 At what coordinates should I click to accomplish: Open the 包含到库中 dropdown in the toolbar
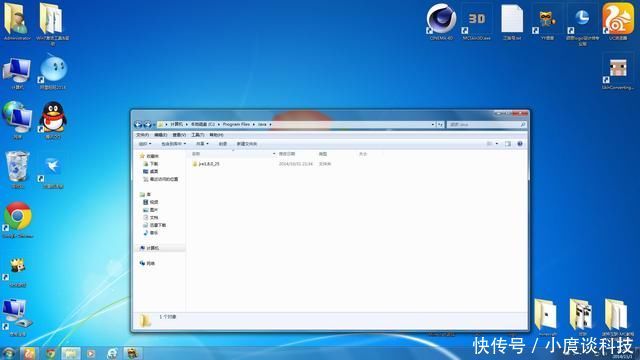click(x=173, y=144)
